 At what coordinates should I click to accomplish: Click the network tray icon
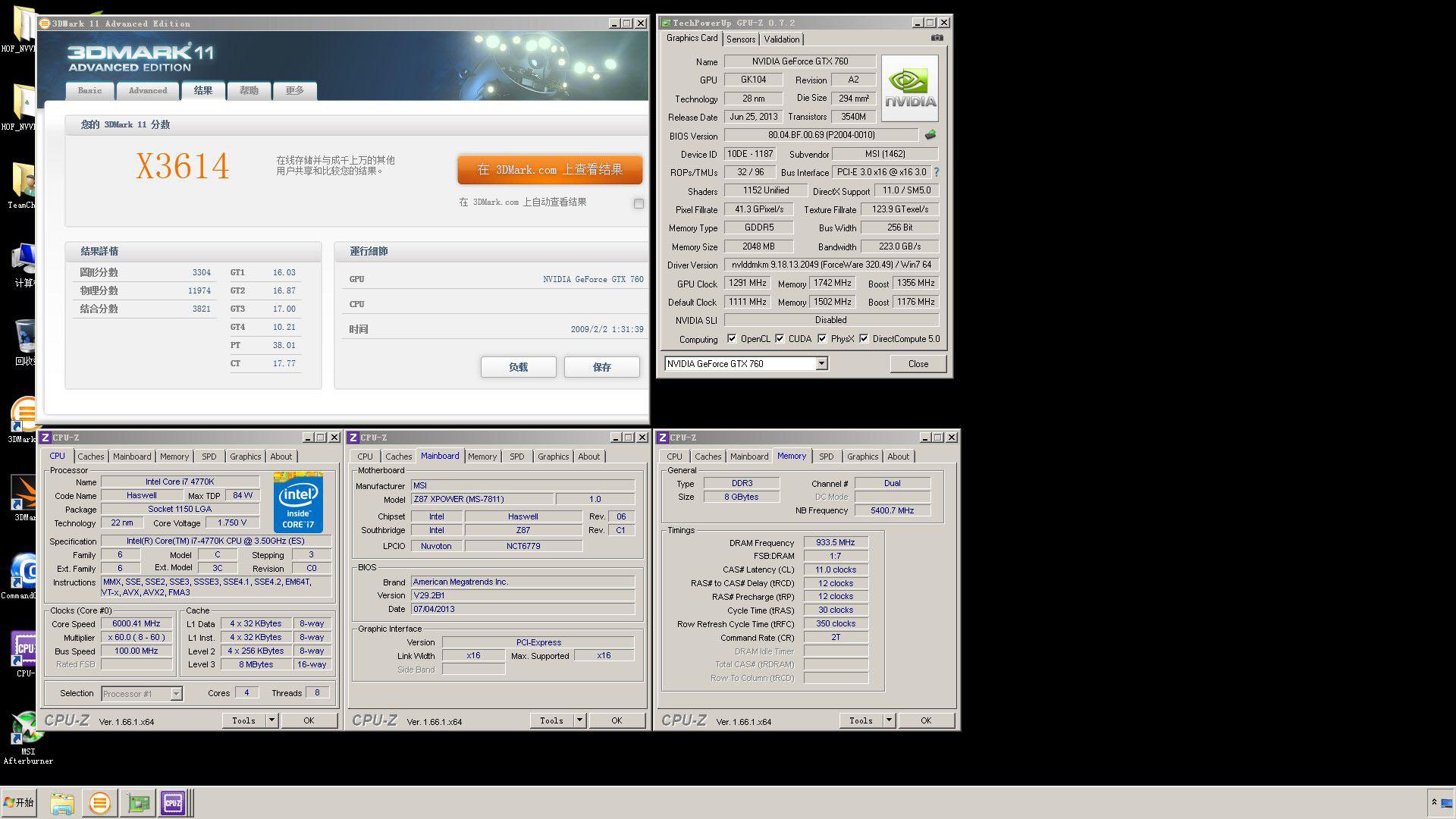pos(1448,802)
